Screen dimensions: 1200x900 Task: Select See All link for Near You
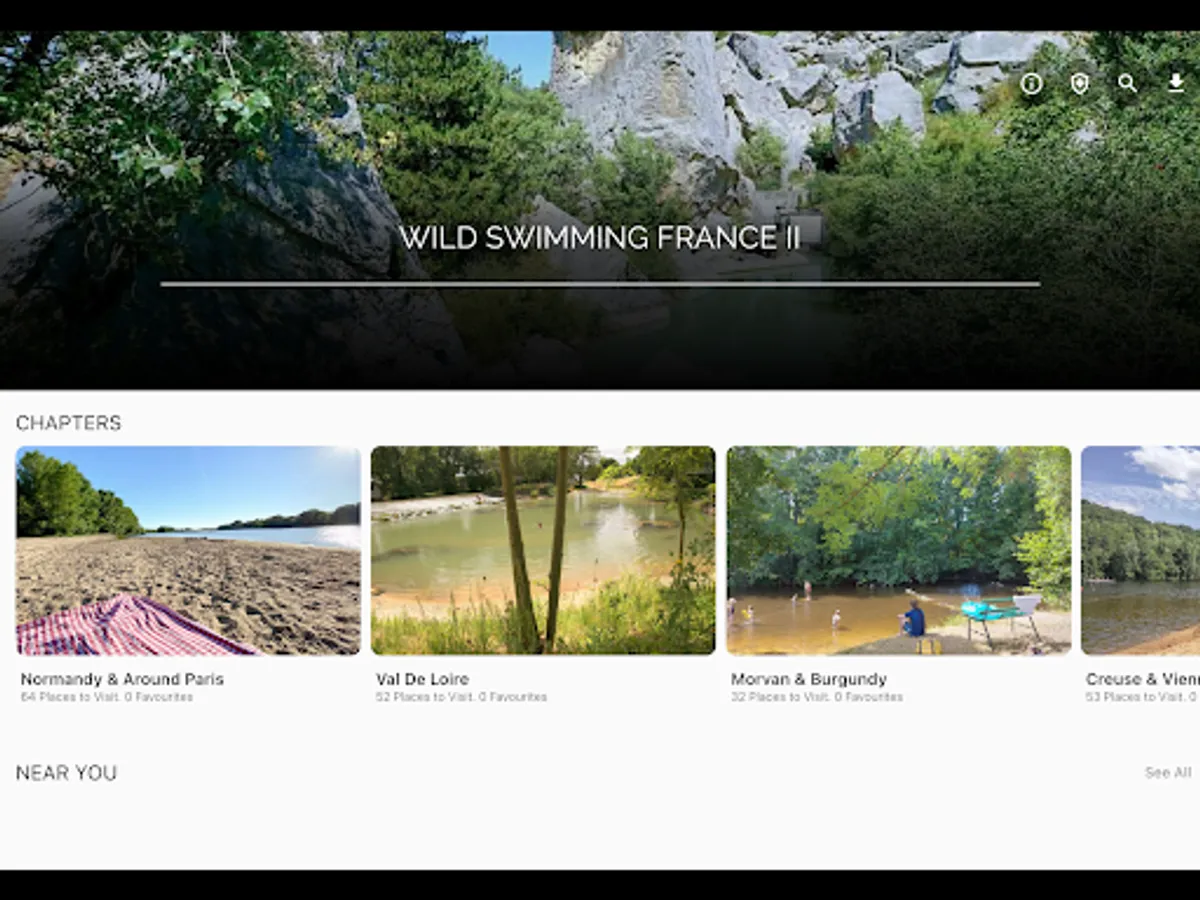1168,773
